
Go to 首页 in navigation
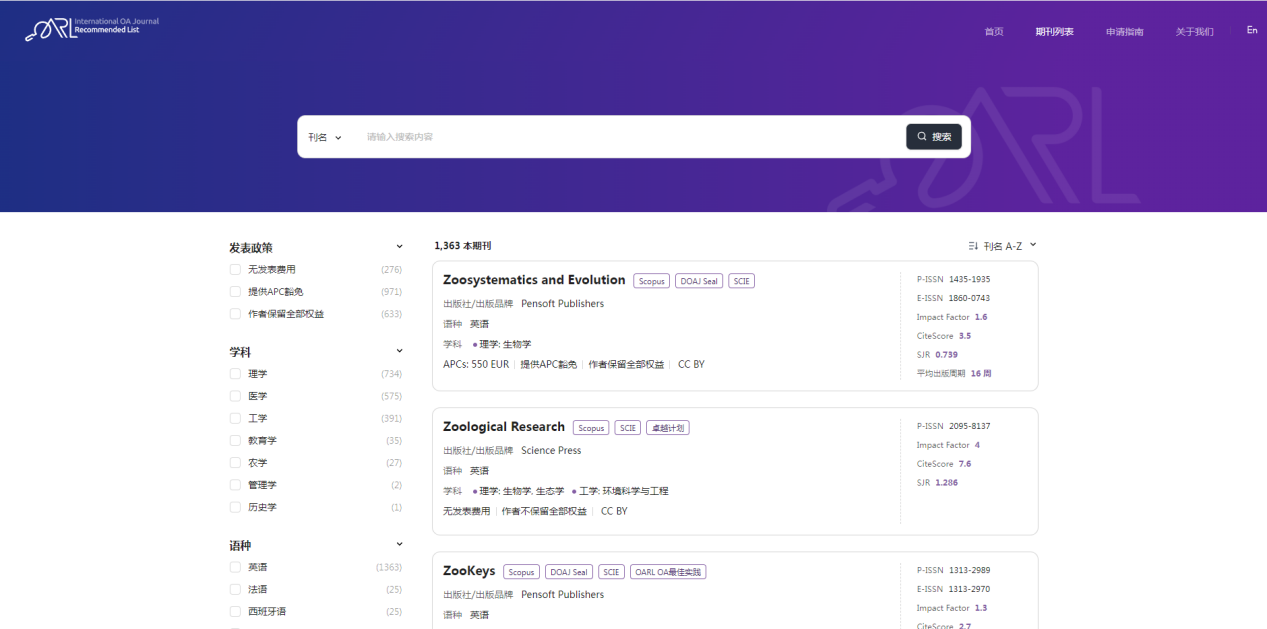tap(994, 32)
